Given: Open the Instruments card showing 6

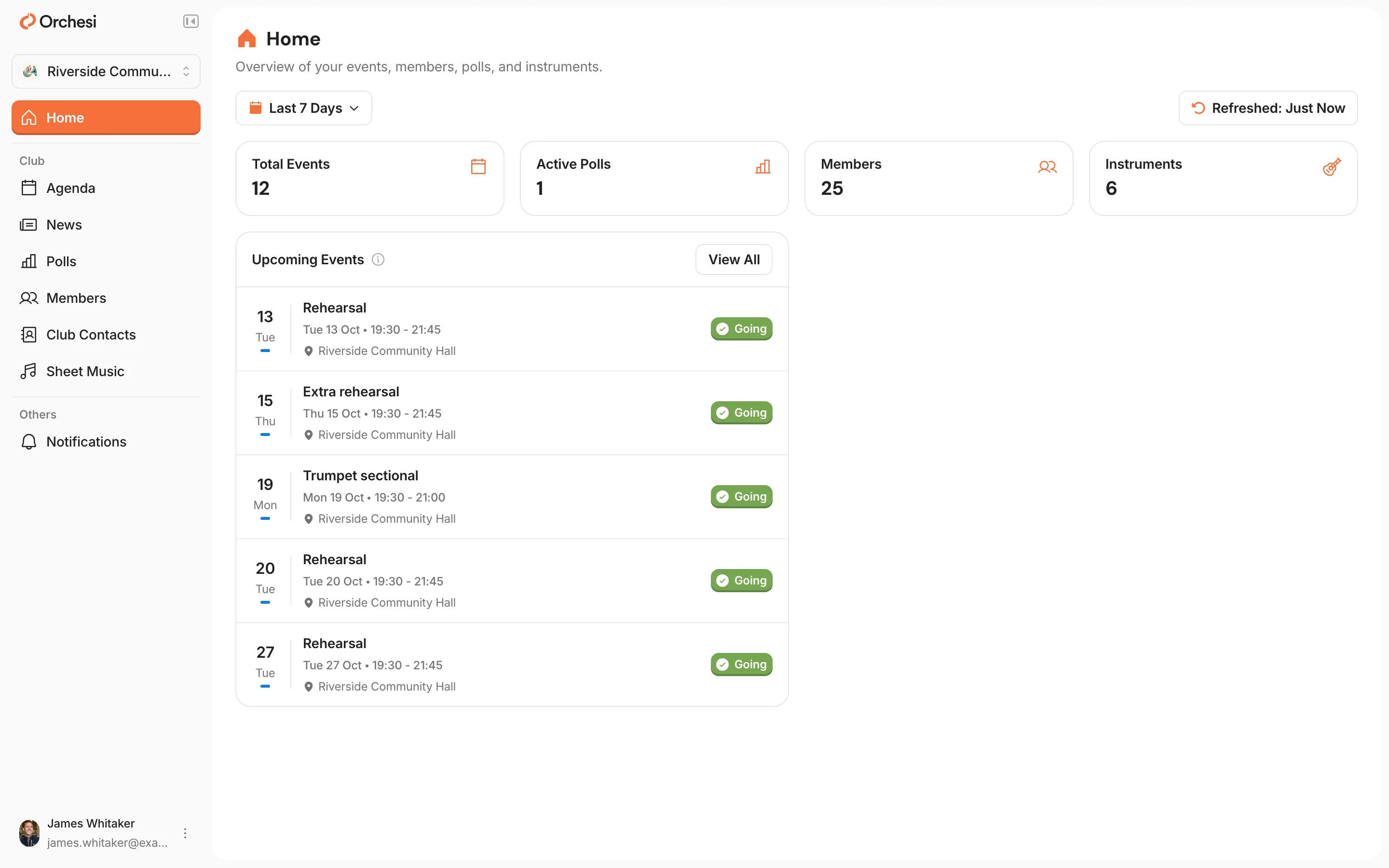Looking at the screenshot, I should 1223,178.
